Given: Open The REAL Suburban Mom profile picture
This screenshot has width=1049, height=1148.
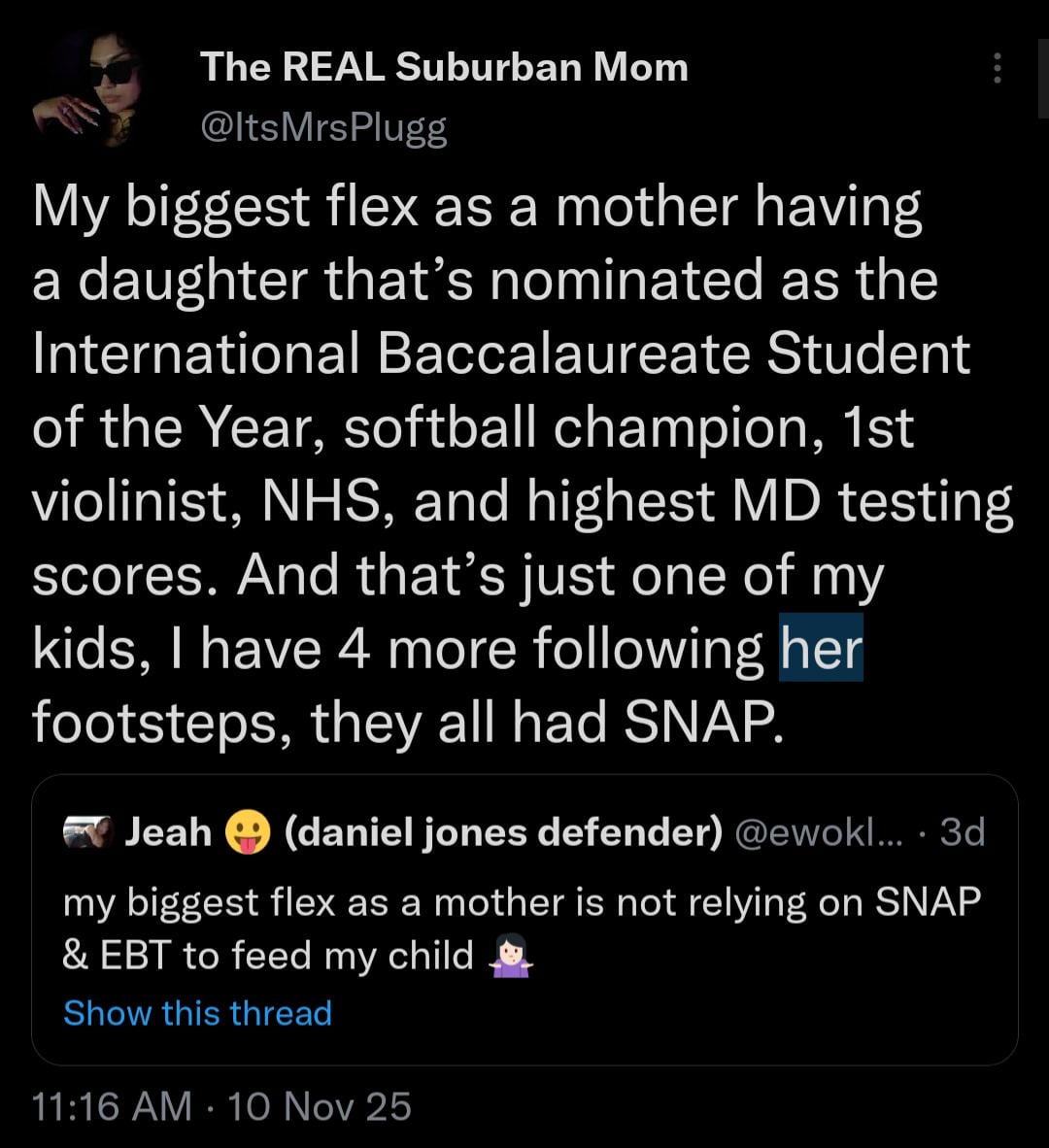Looking at the screenshot, I should 91,88.
